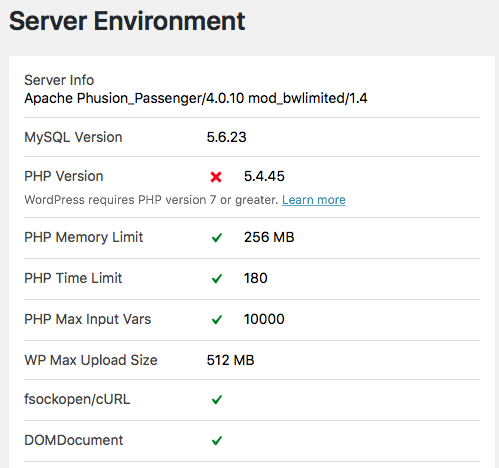Screen dimensions: 499x468
Task: Click the green checkmark for PHP Memory Limit
Action: [x=217, y=238]
